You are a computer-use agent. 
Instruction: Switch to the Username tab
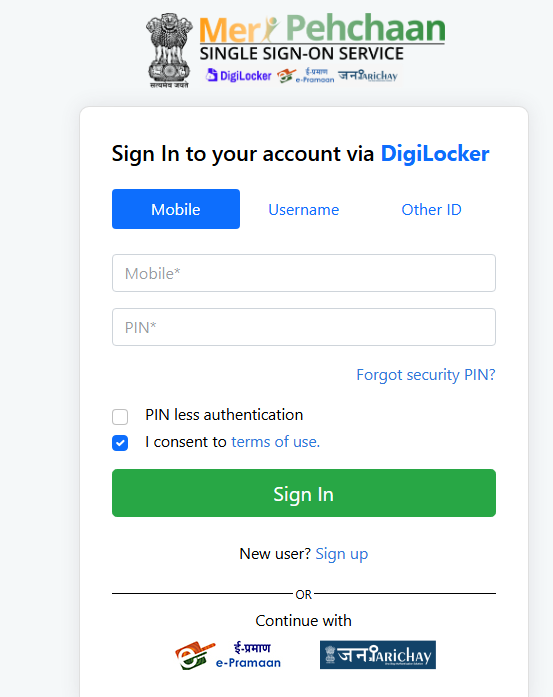[x=304, y=209]
